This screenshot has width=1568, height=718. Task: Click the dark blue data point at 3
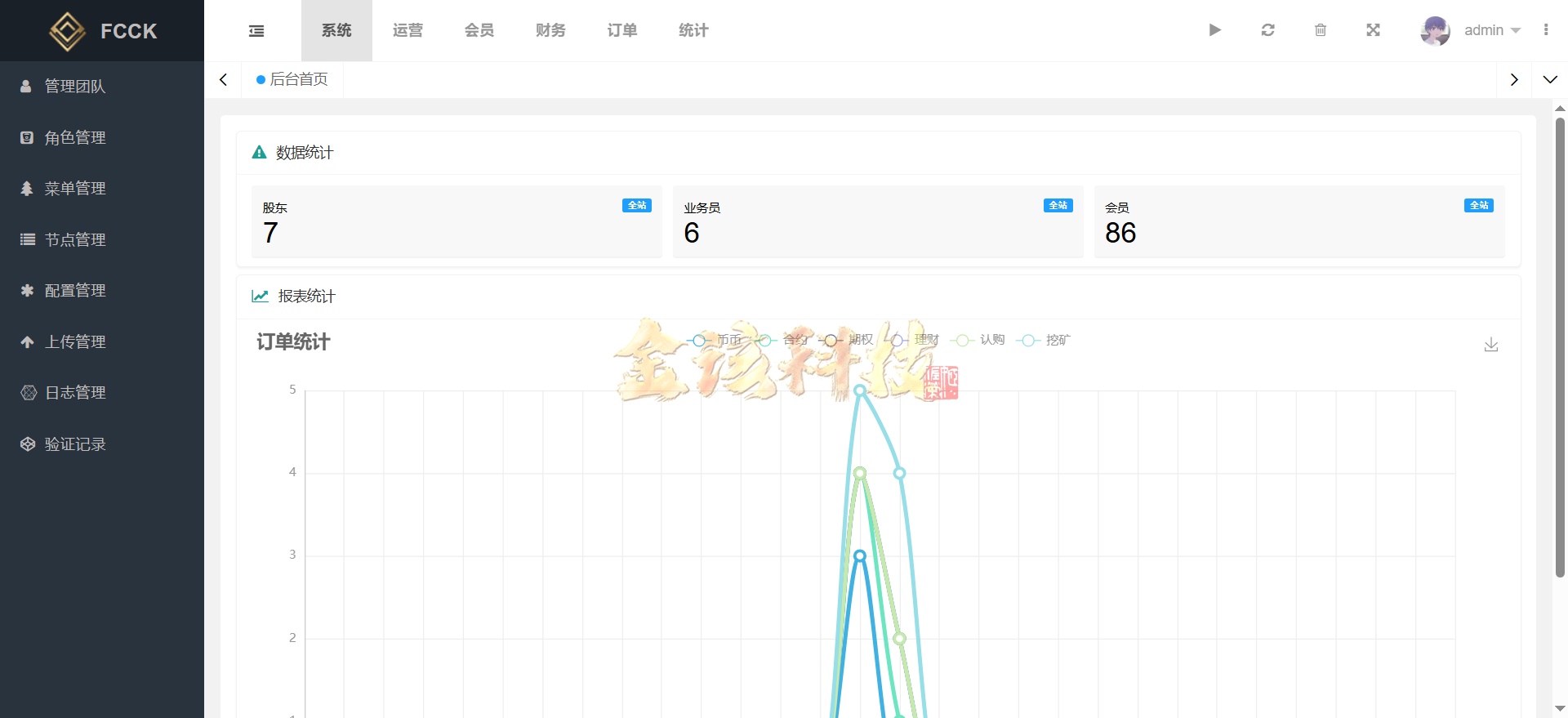860,555
